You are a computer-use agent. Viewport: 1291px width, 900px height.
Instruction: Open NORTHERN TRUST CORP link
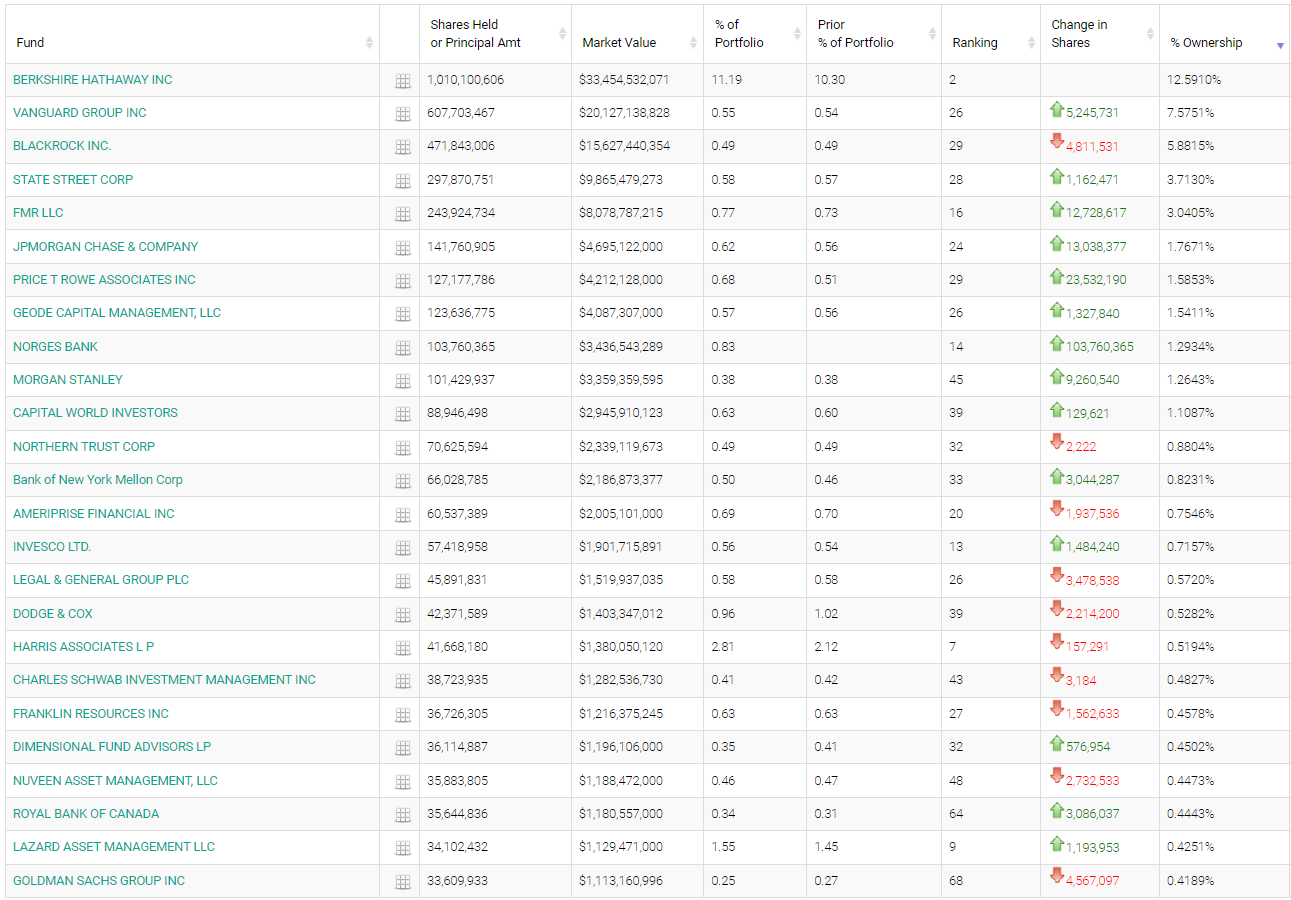pyautogui.click(x=84, y=446)
